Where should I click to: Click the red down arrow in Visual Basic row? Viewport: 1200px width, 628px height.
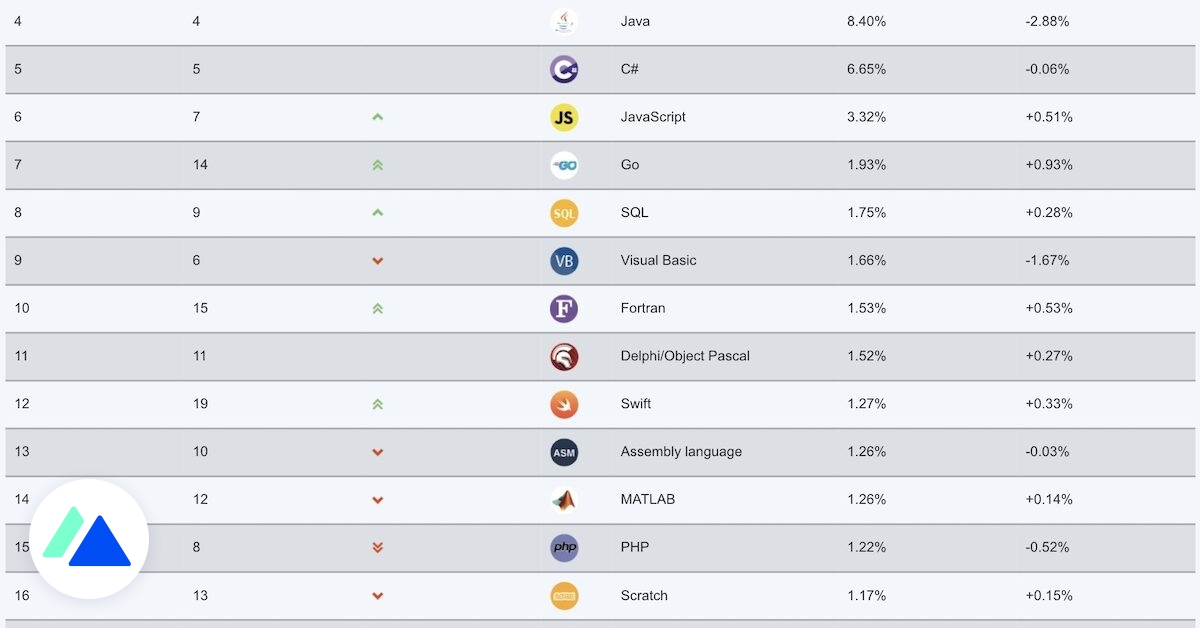click(x=377, y=261)
